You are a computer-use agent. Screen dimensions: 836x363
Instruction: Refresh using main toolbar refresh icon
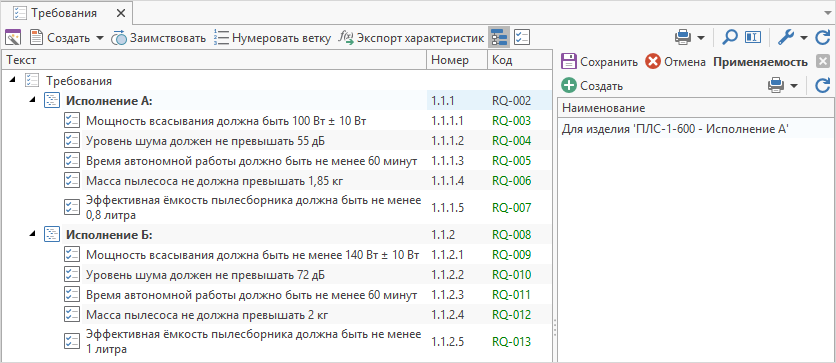[x=823, y=38]
